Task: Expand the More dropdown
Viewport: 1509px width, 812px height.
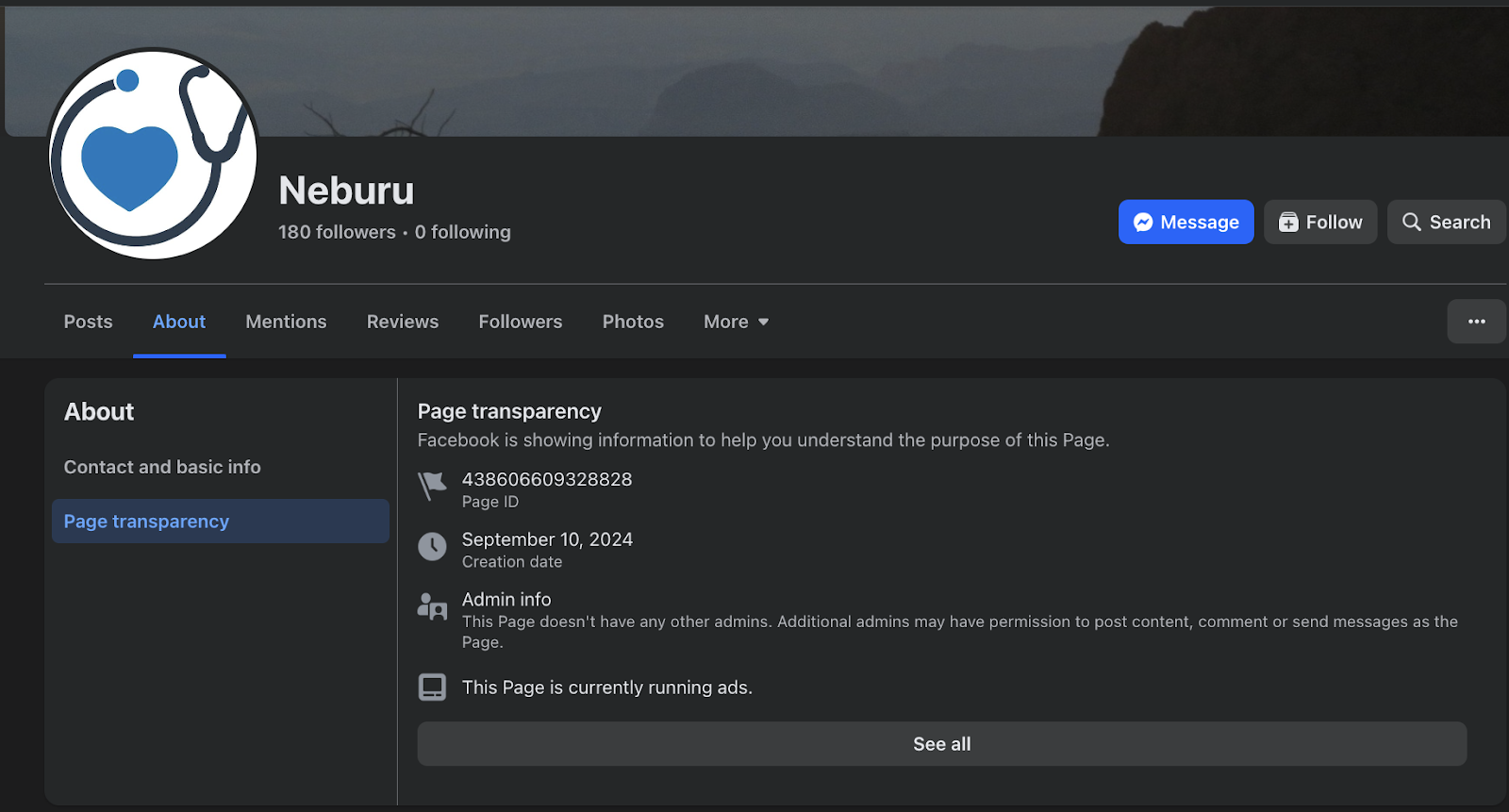Action: (x=737, y=322)
